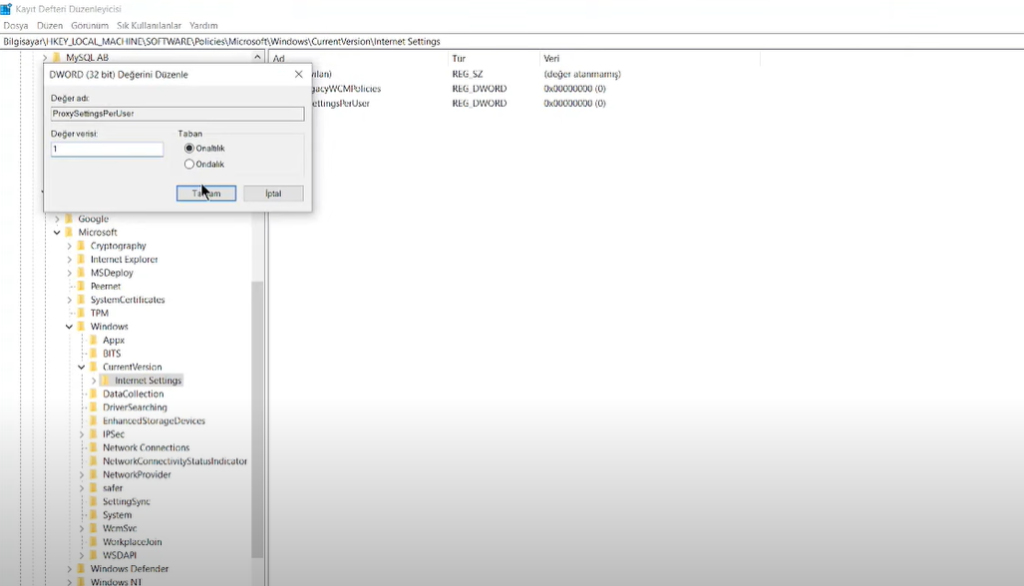
Task: Click the Google folder icon in tree
Action: 69,219
